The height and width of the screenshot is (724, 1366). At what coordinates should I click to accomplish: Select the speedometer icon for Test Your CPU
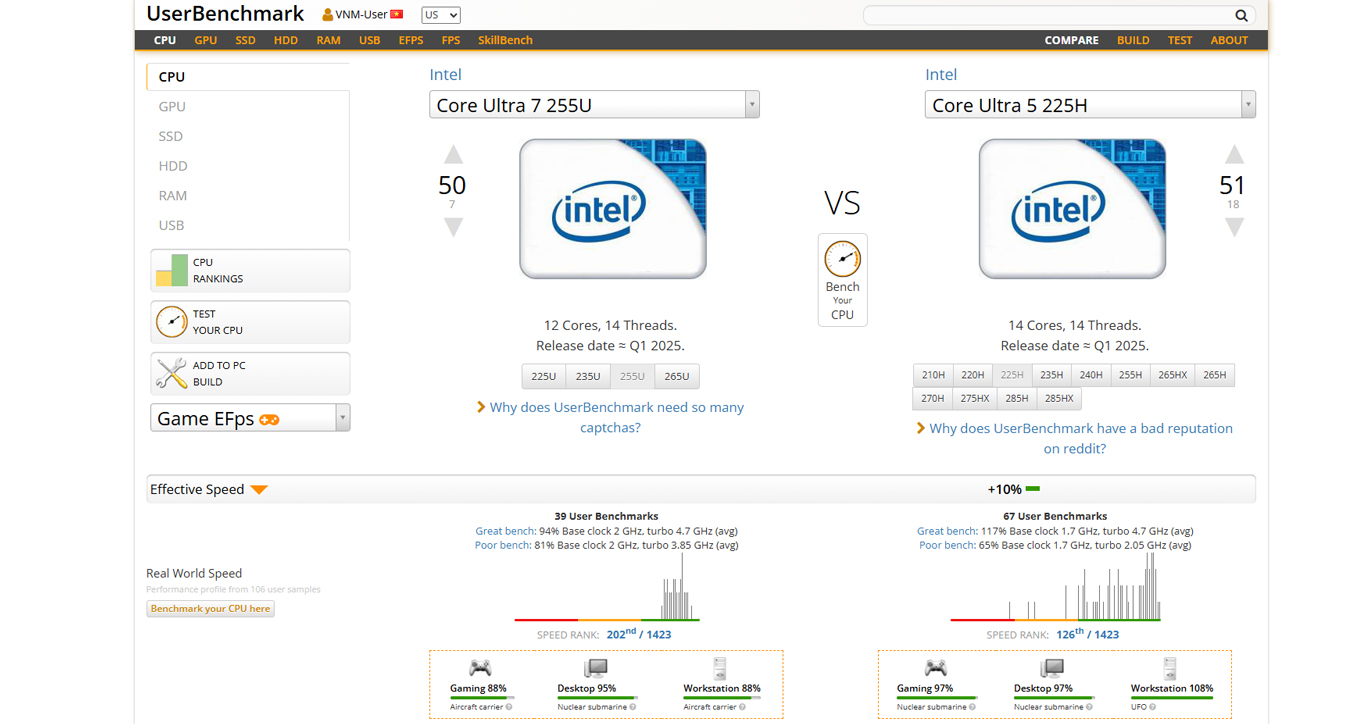[x=171, y=321]
